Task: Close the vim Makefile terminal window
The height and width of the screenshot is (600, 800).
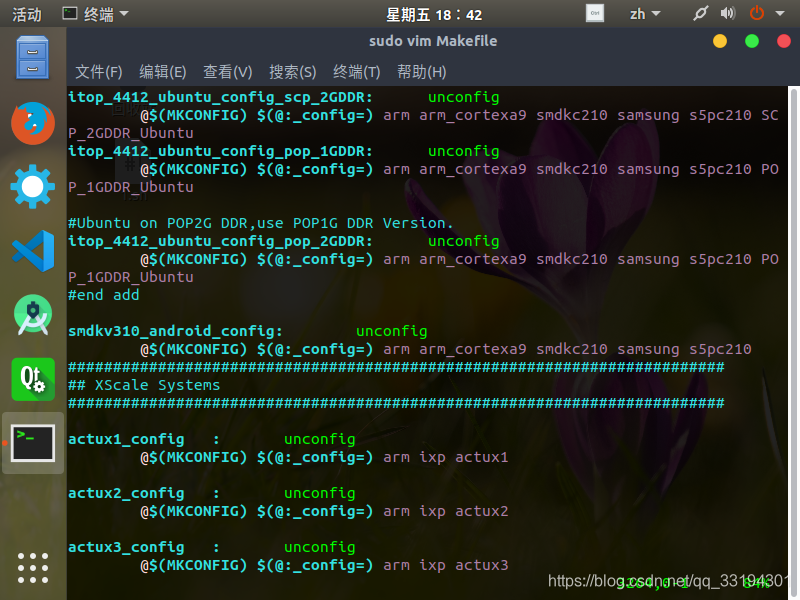Action: tap(784, 41)
